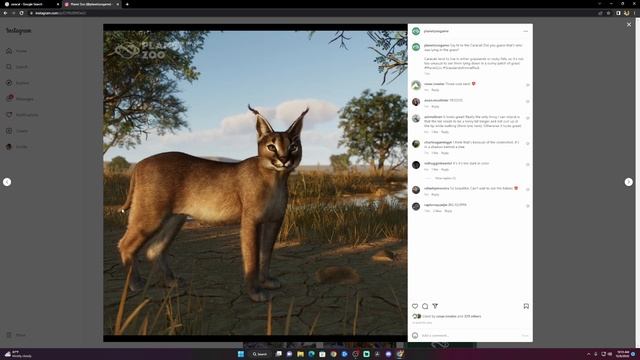This screenshot has height=360, width=640.
Task: Expand the More menu in the sidebar
Action: (x=16, y=335)
